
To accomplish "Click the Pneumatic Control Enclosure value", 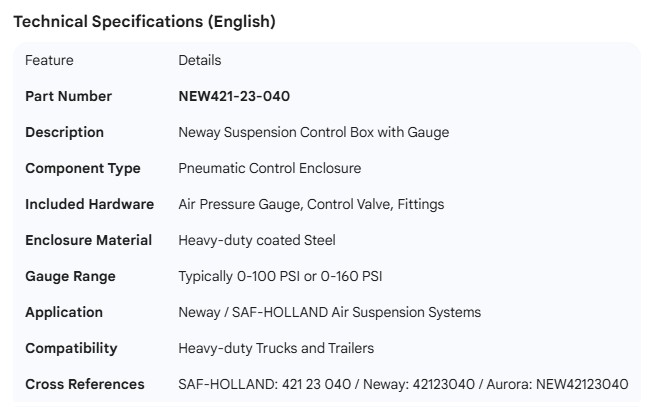I will click(269, 168).
